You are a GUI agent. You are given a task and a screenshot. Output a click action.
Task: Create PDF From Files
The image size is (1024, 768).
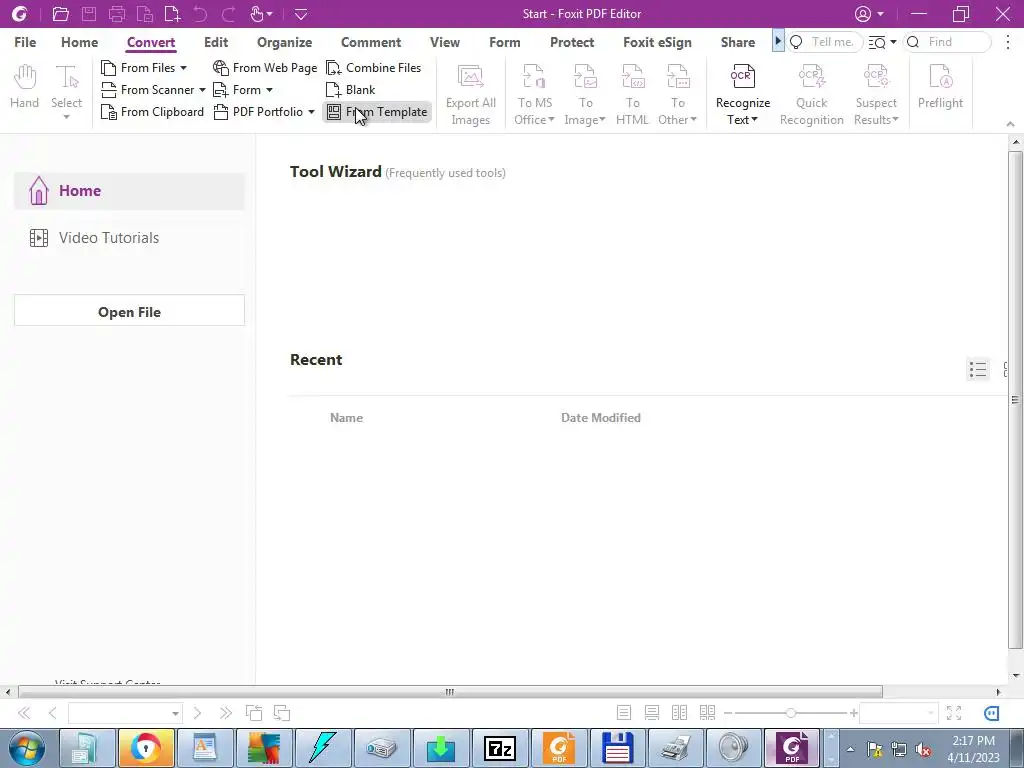138,68
